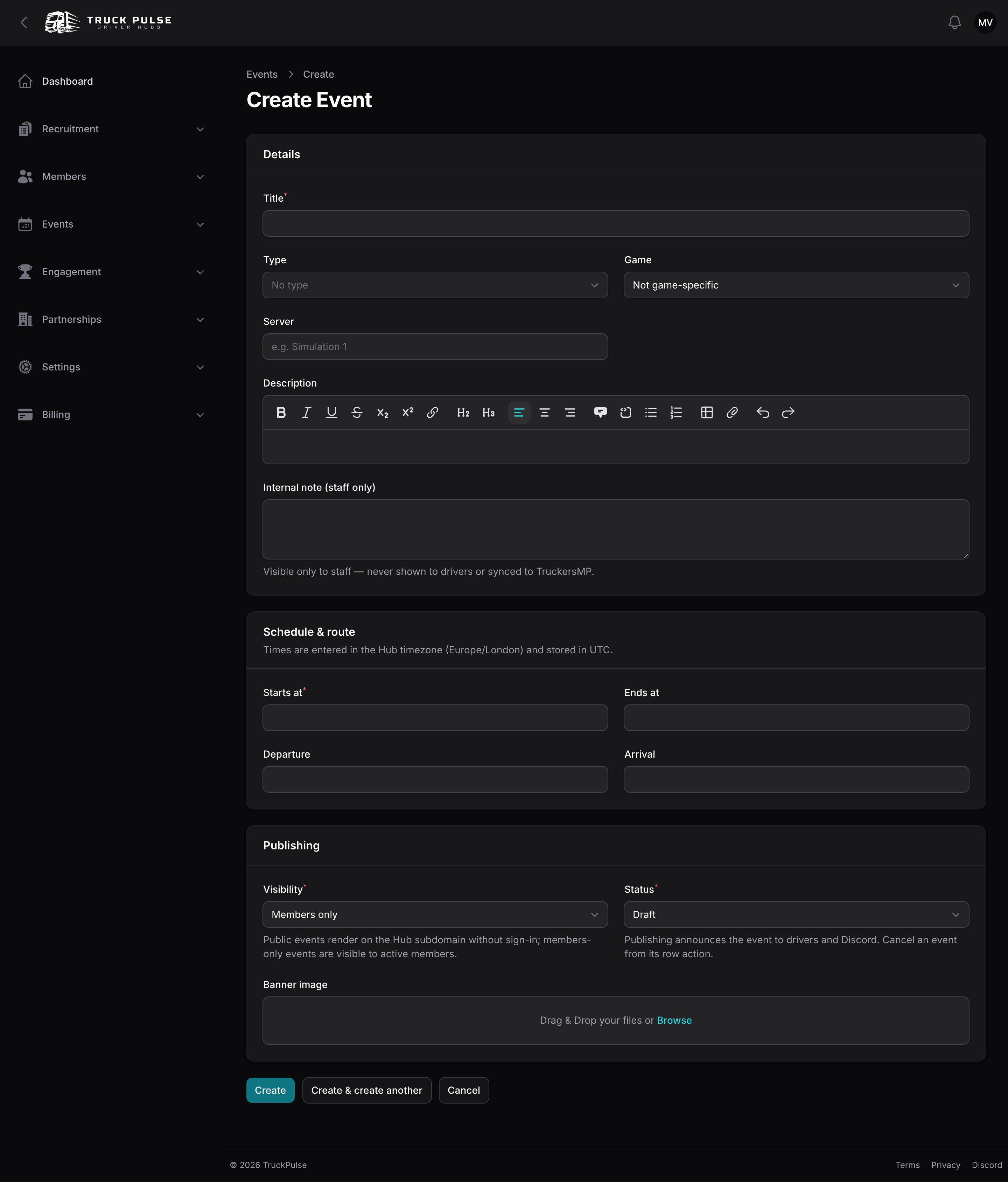Expand the Engagement sidebar section
The height and width of the screenshot is (1182, 1008).
click(111, 272)
